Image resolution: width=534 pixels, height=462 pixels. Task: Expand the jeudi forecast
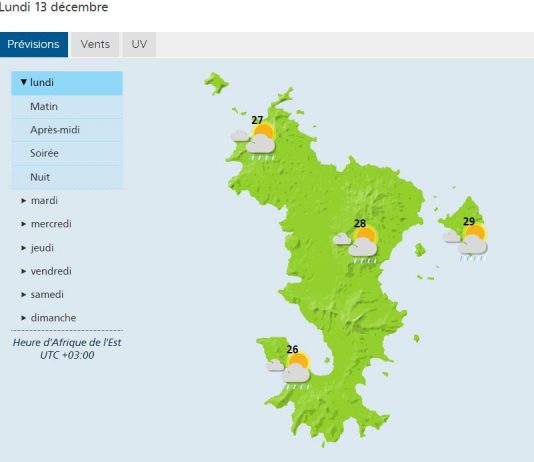pos(67,248)
